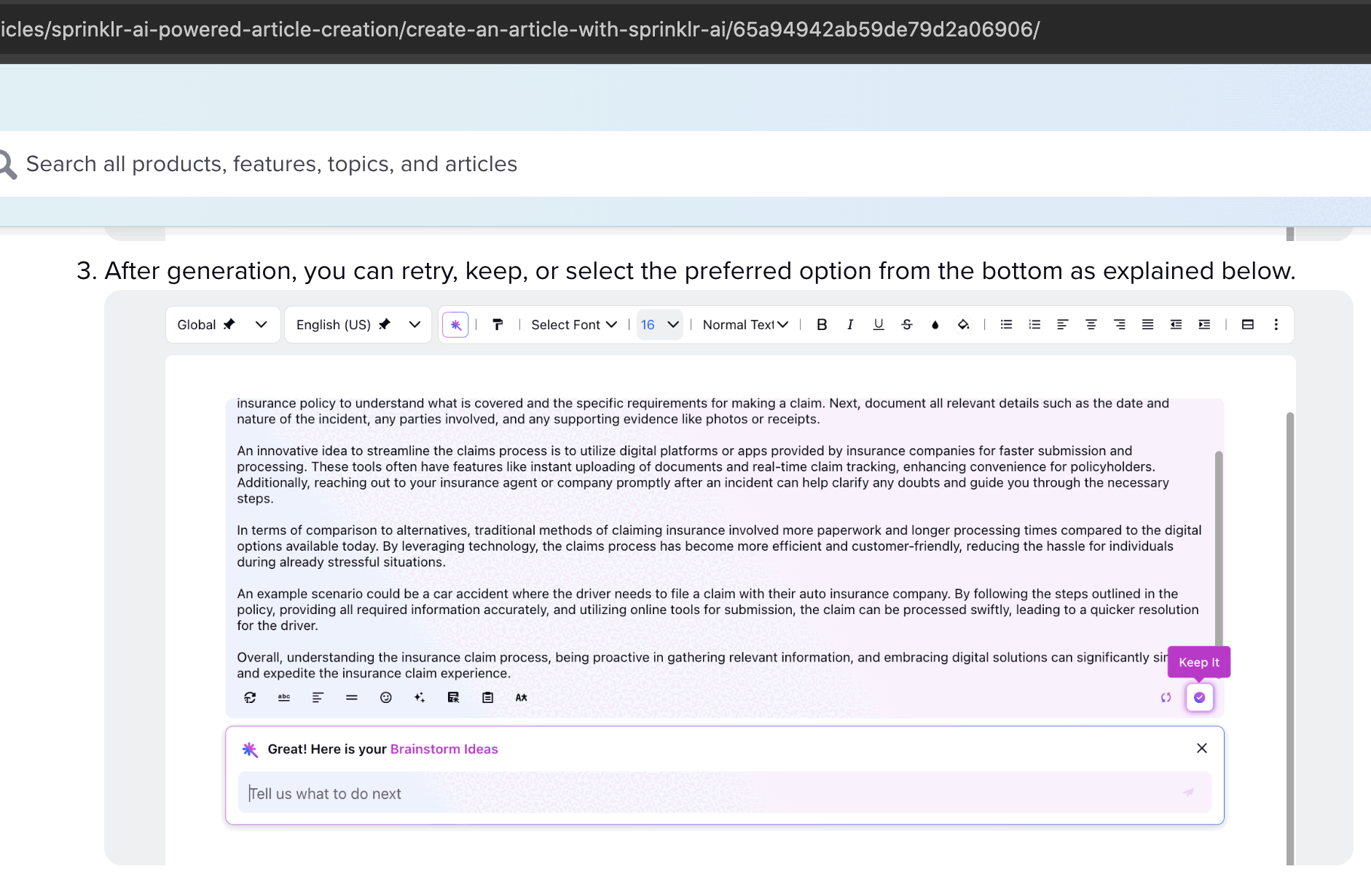Open the Select Font dropdown
This screenshot has height=896, width=1371.
(x=574, y=325)
